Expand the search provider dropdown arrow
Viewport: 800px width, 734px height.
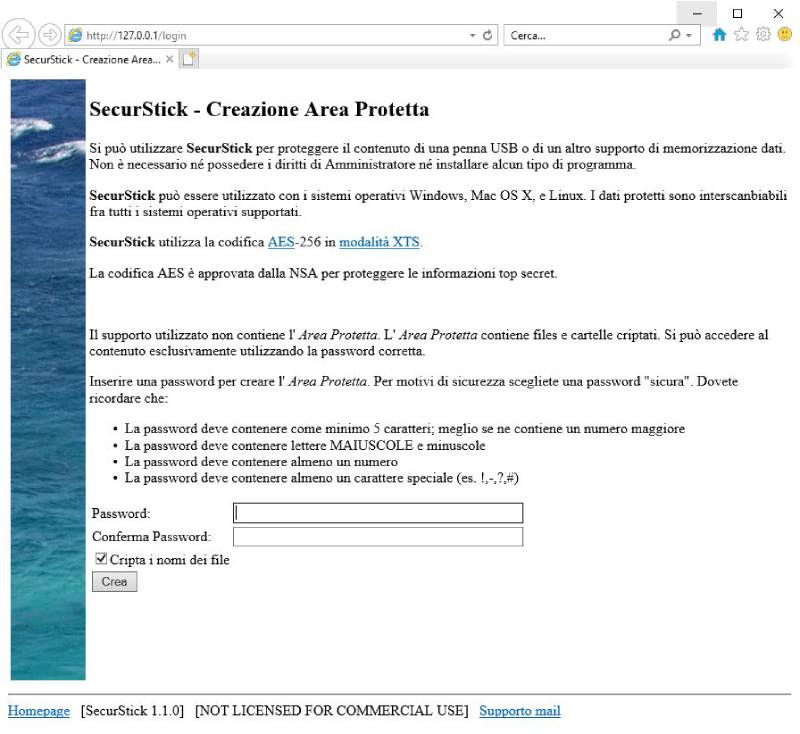pyautogui.click(x=689, y=35)
